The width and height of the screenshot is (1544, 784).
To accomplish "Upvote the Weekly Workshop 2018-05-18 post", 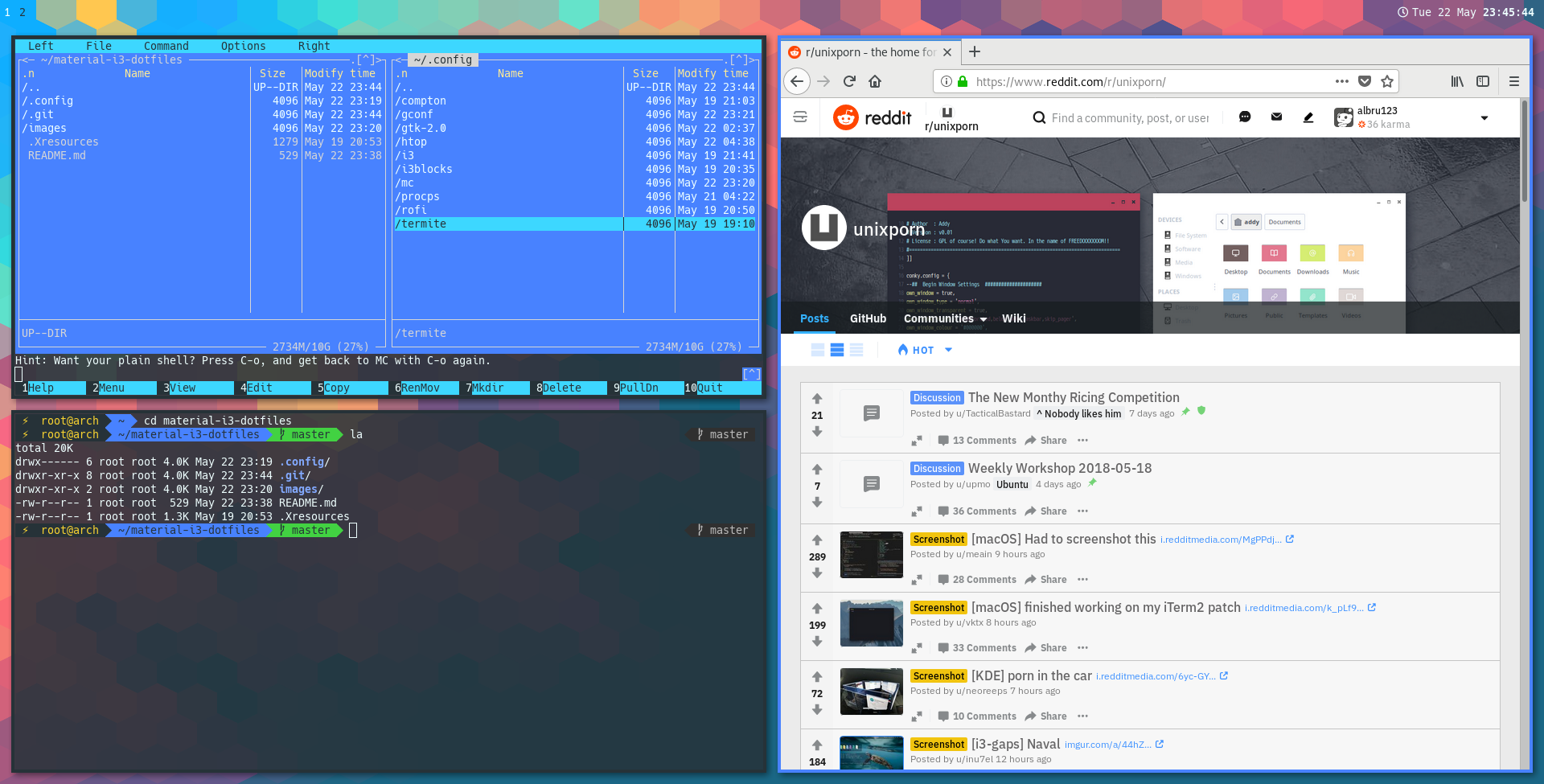I will pos(817,469).
